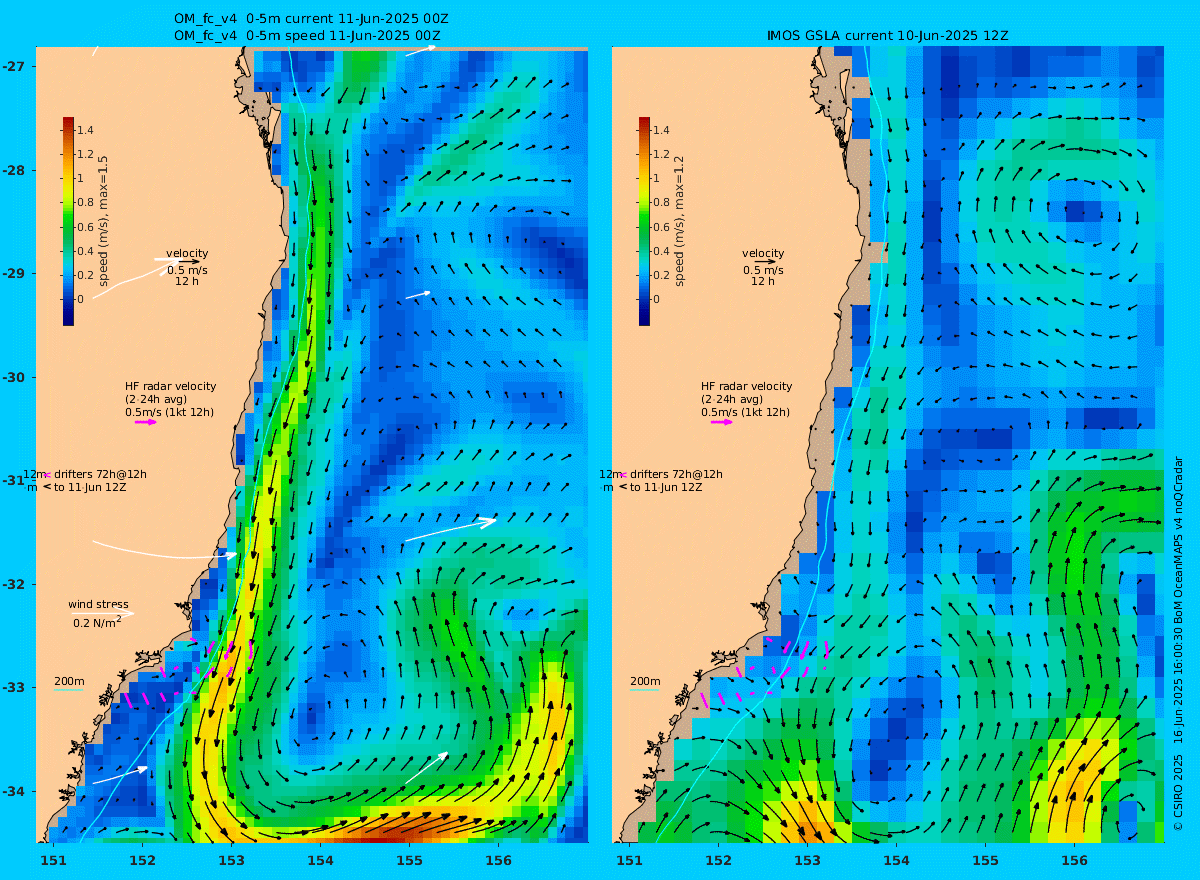The width and height of the screenshot is (1200, 880).
Task: Click the left map 'HF radar velocity' label
Action: click(x=170, y=386)
